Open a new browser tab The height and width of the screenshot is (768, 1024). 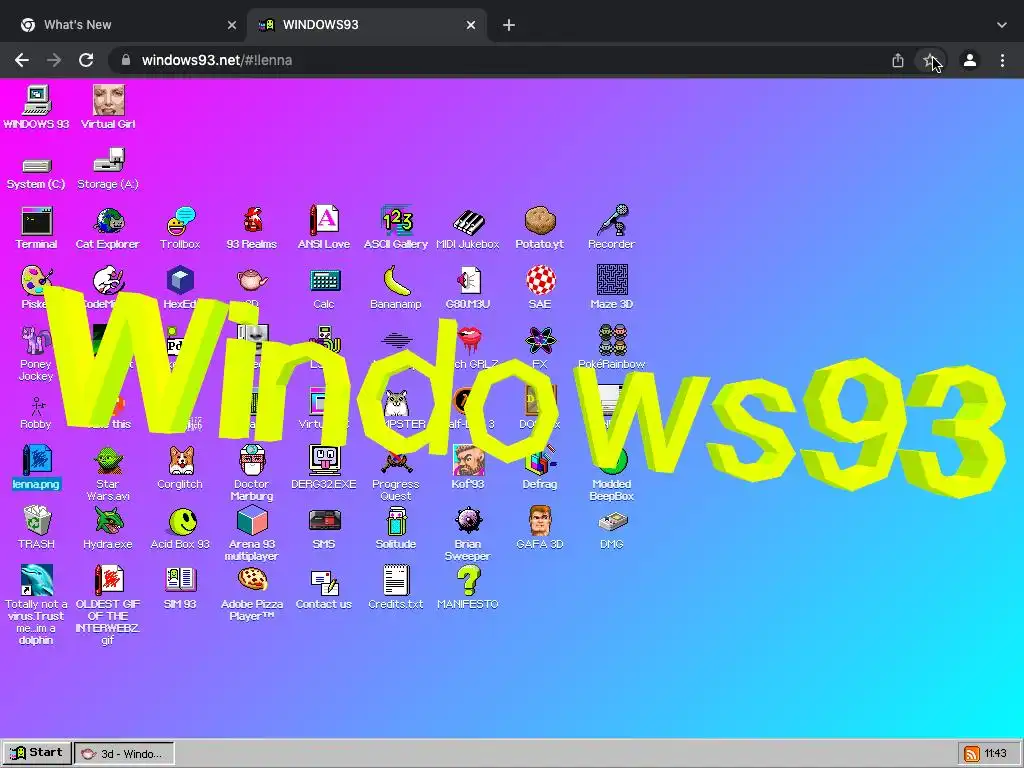[509, 25]
